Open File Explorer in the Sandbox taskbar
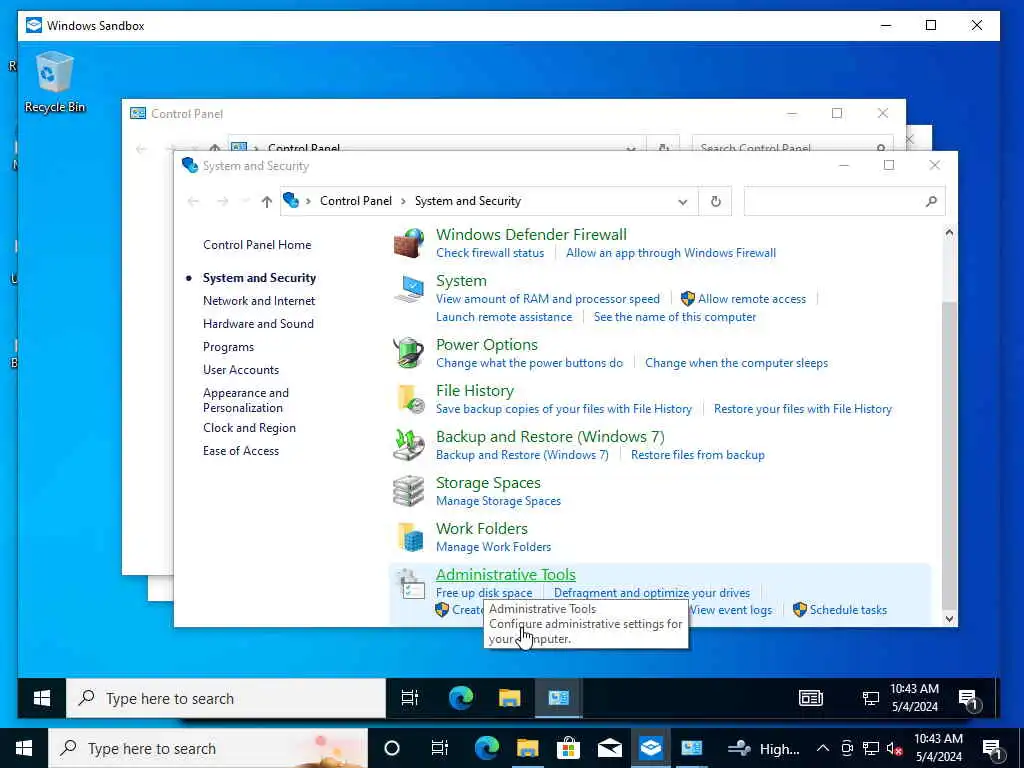The image size is (1024, 768). pyautogui.click(x=509, y=699)
